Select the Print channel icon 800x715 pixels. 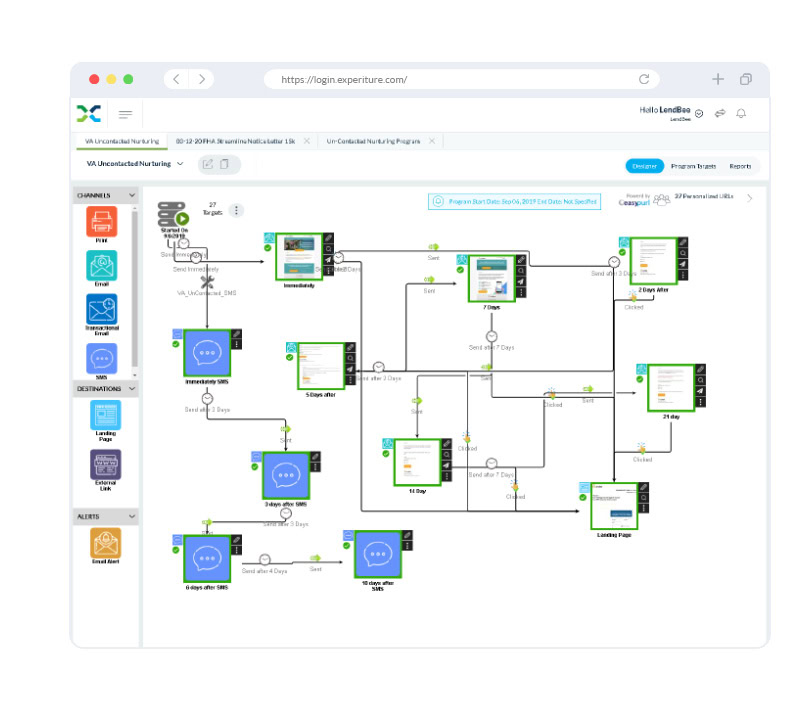click(102, 221)
